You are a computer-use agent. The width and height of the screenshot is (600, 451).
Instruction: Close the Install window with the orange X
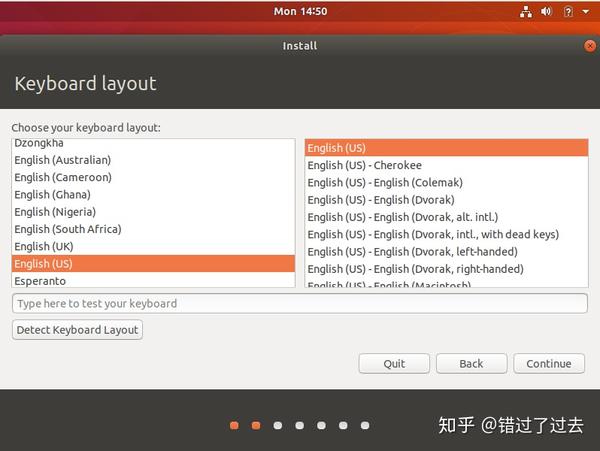590,46
